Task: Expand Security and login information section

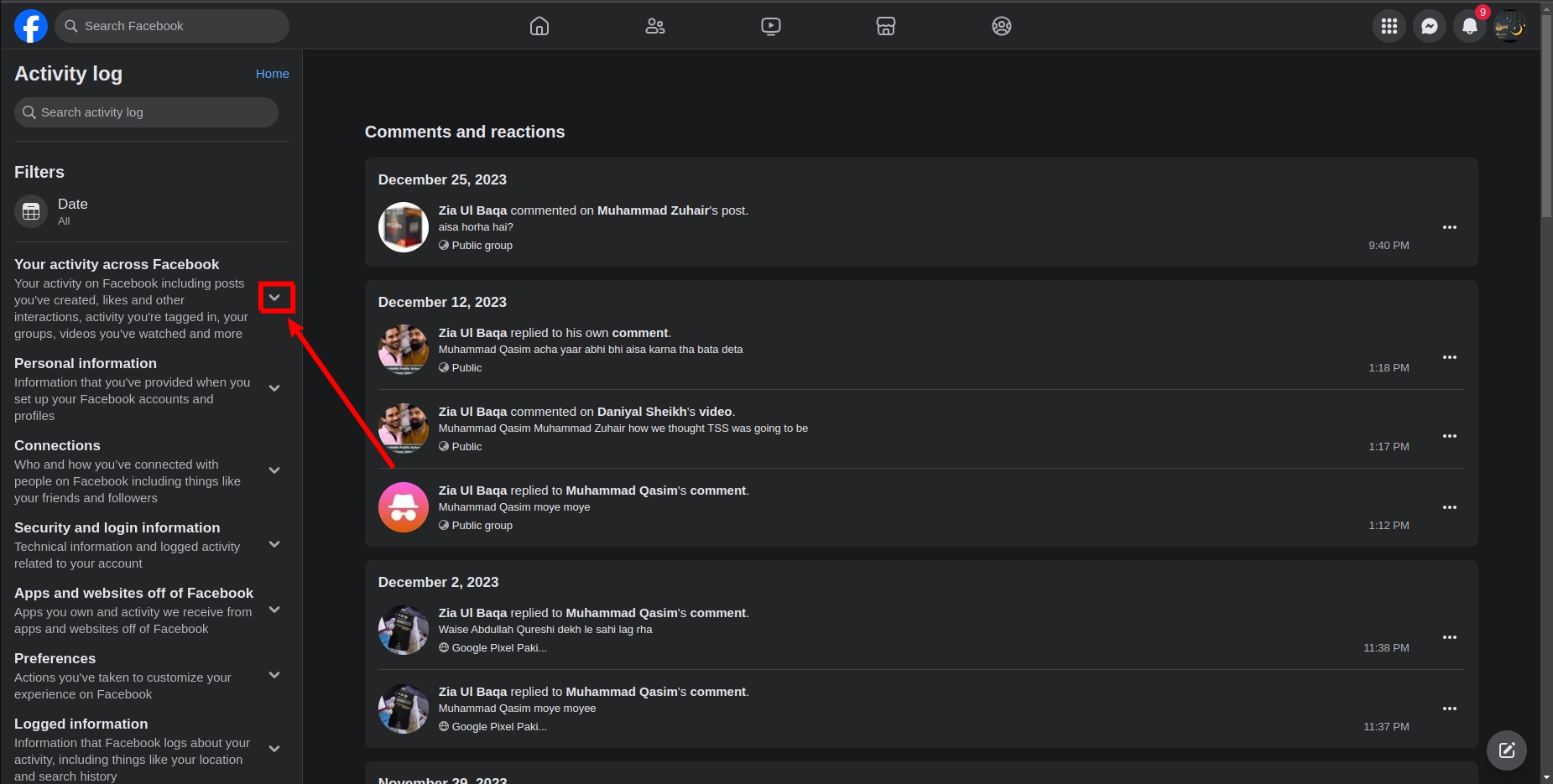Action: click(274, 544)
